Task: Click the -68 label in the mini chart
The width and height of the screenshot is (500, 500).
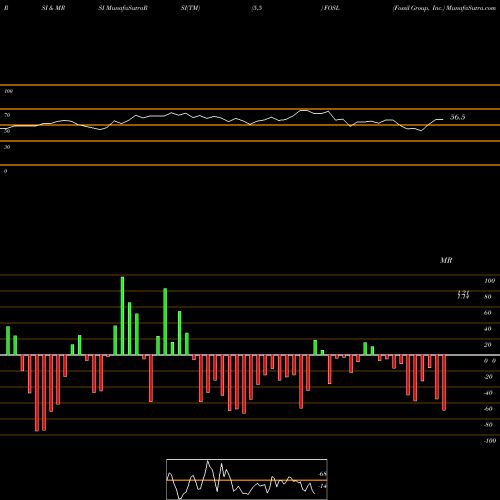Action: [x=323, y=474]
